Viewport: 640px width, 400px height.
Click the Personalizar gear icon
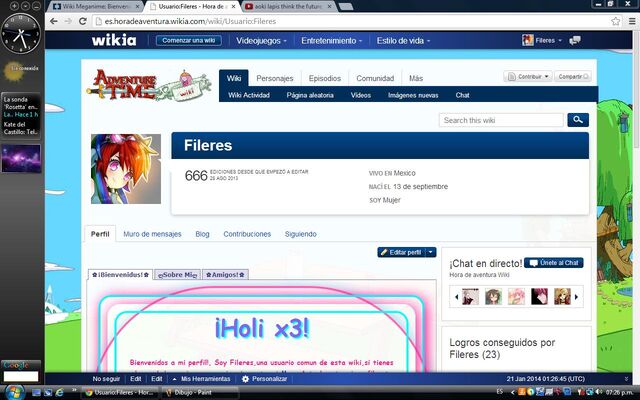point(245,379)
